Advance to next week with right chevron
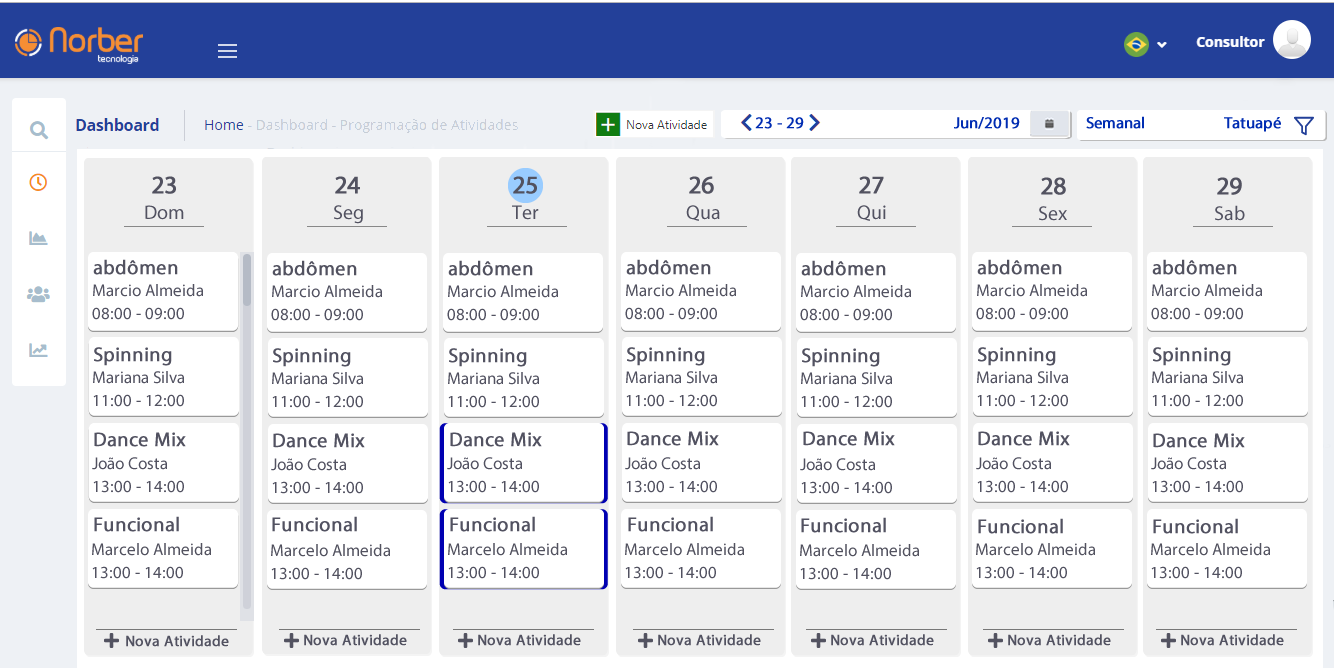The height and width of the screenshot is (668, 1342). click(815, 123)
